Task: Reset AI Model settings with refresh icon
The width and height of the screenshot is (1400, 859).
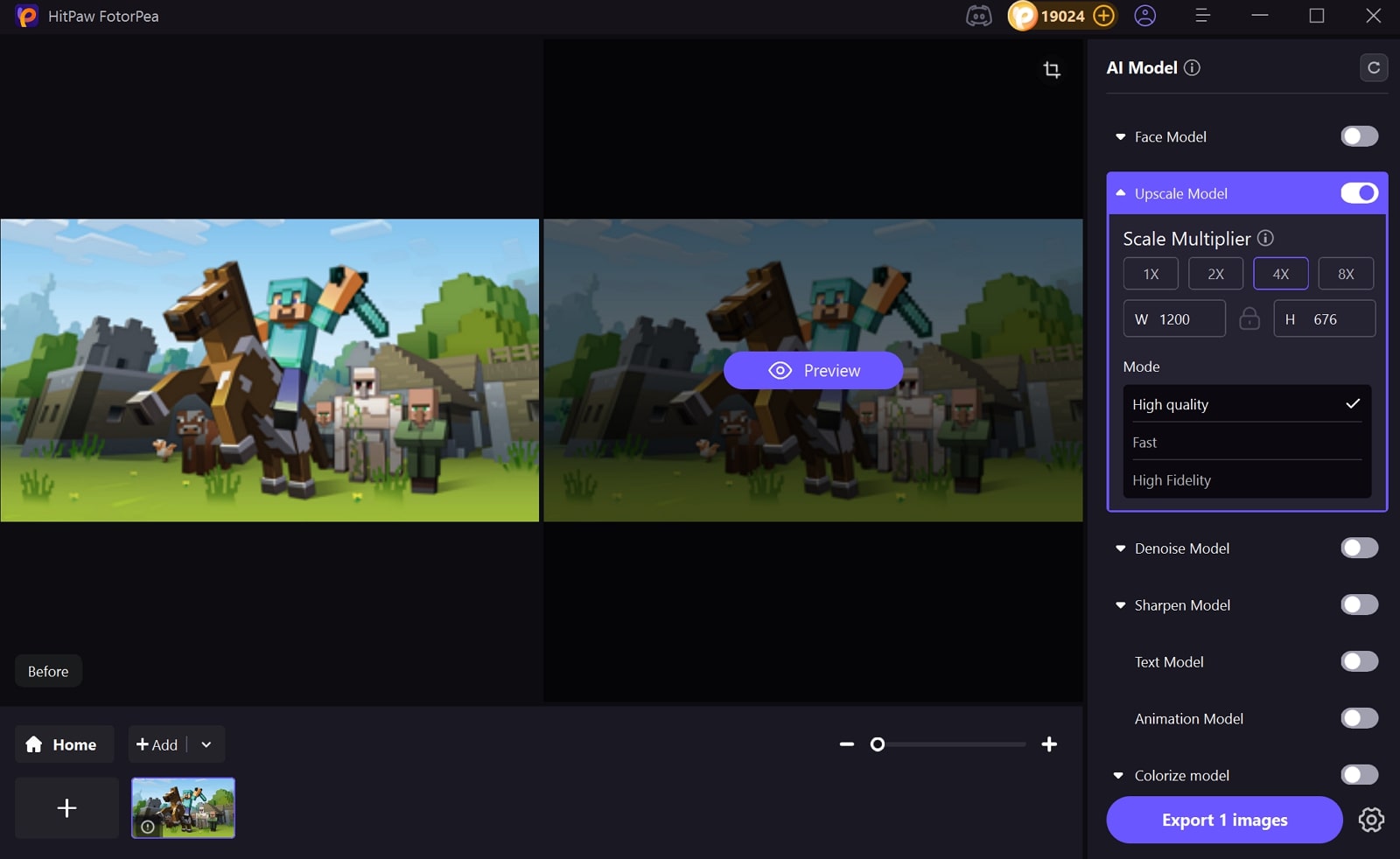Action: (1374, 67)
